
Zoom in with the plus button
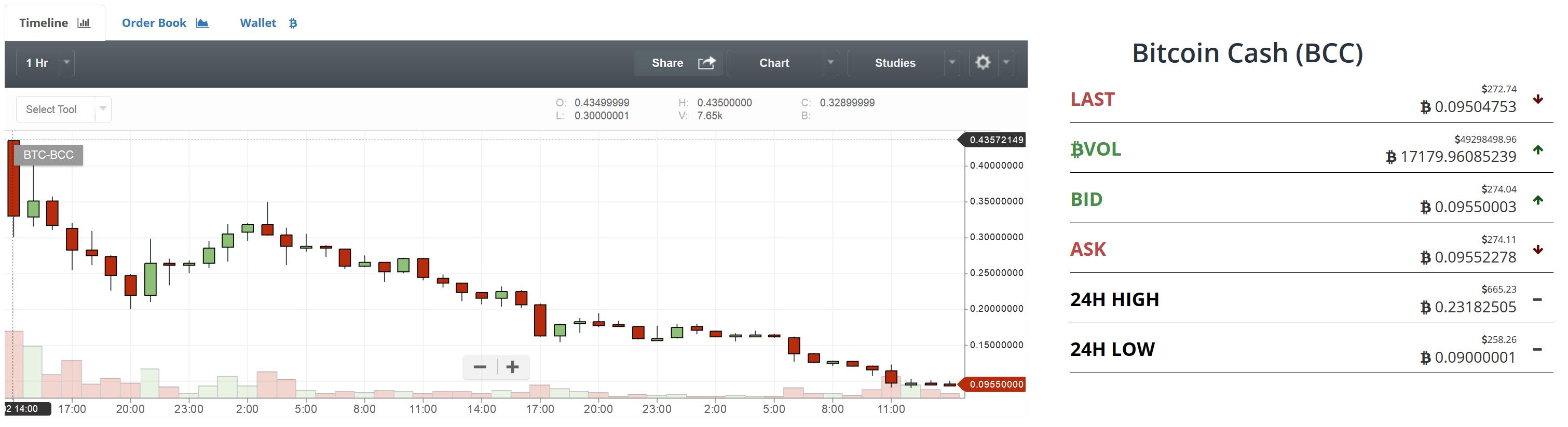point(512,367)
